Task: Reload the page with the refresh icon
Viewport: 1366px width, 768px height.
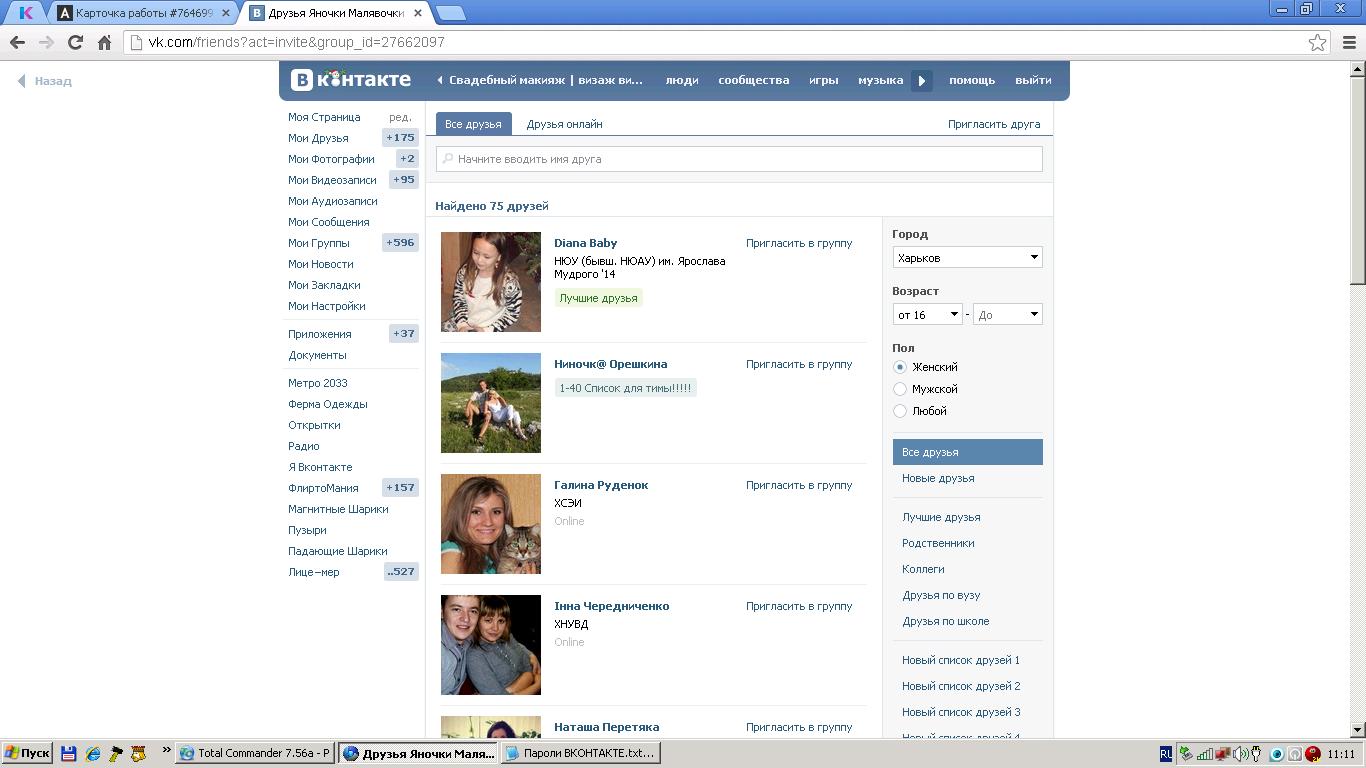Action: click(75, 42)
